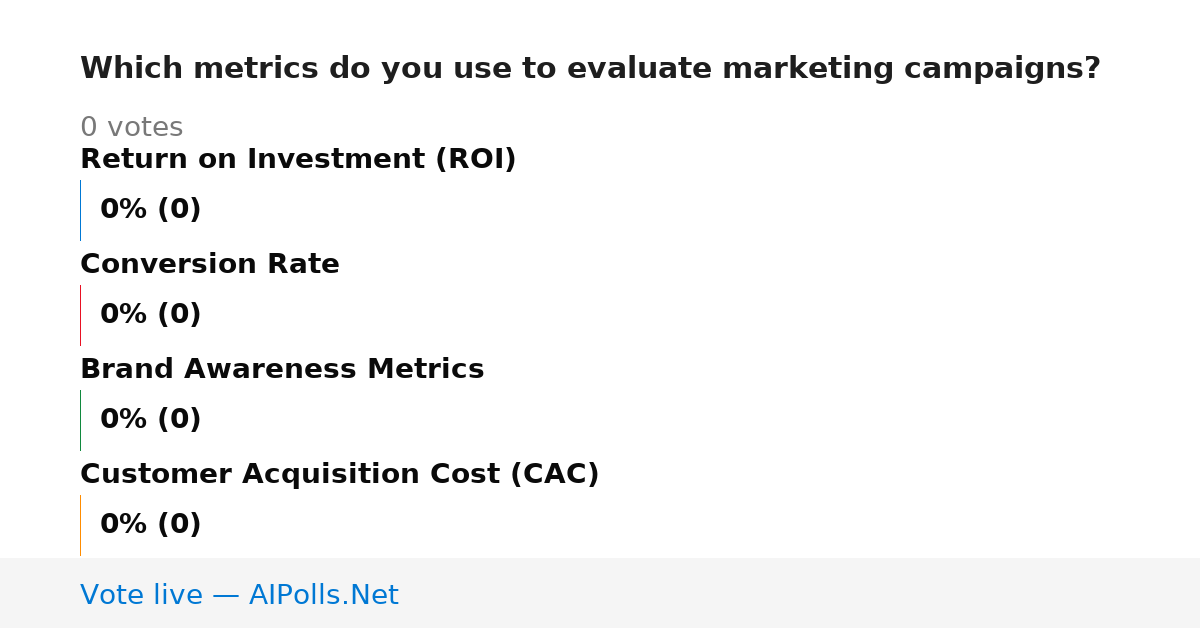
Task: Open the Vote live link
Action: (239, 596)
